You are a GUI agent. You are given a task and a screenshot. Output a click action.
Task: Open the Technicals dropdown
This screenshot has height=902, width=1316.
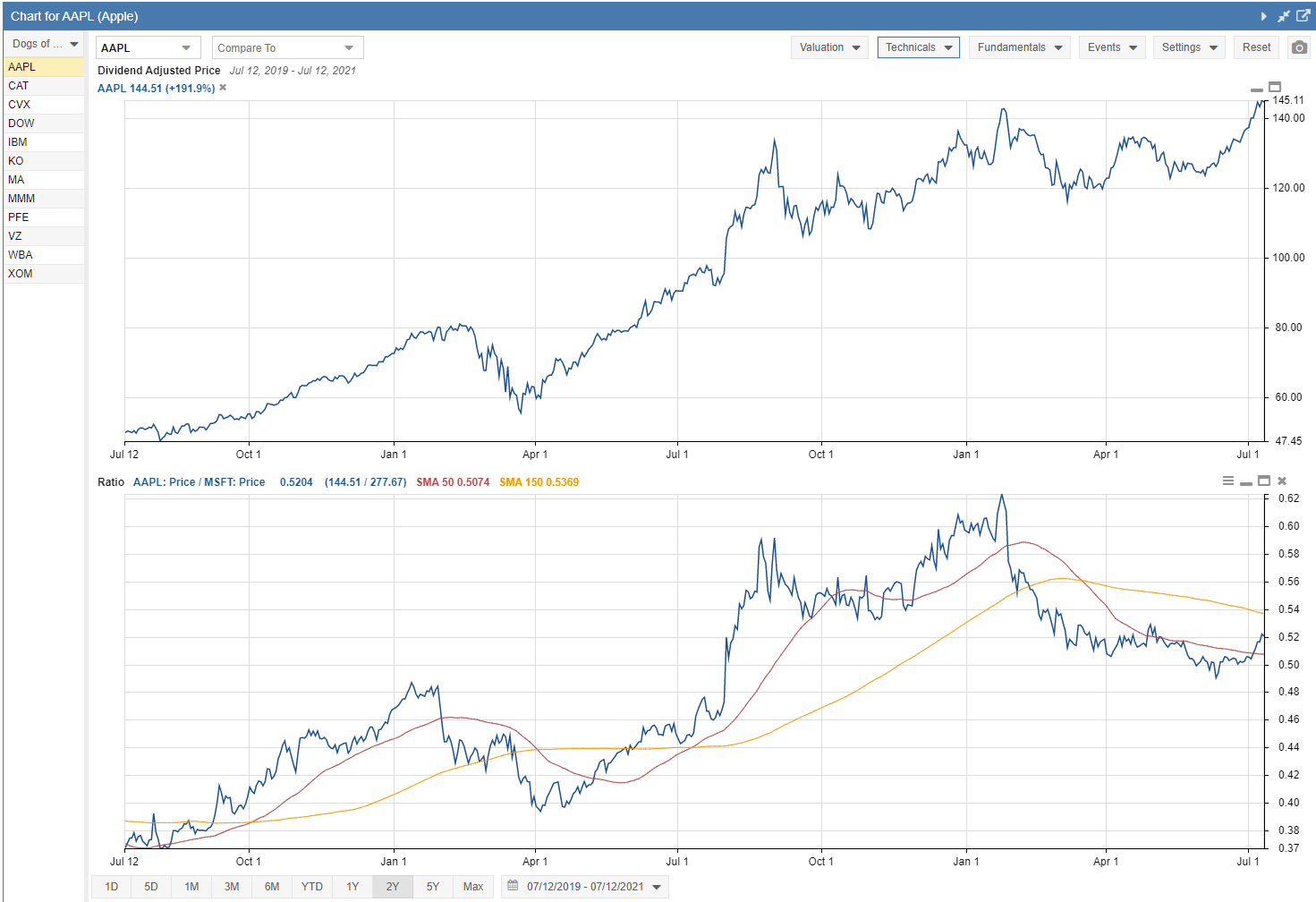pyautogui.click(x=919, y=47)
